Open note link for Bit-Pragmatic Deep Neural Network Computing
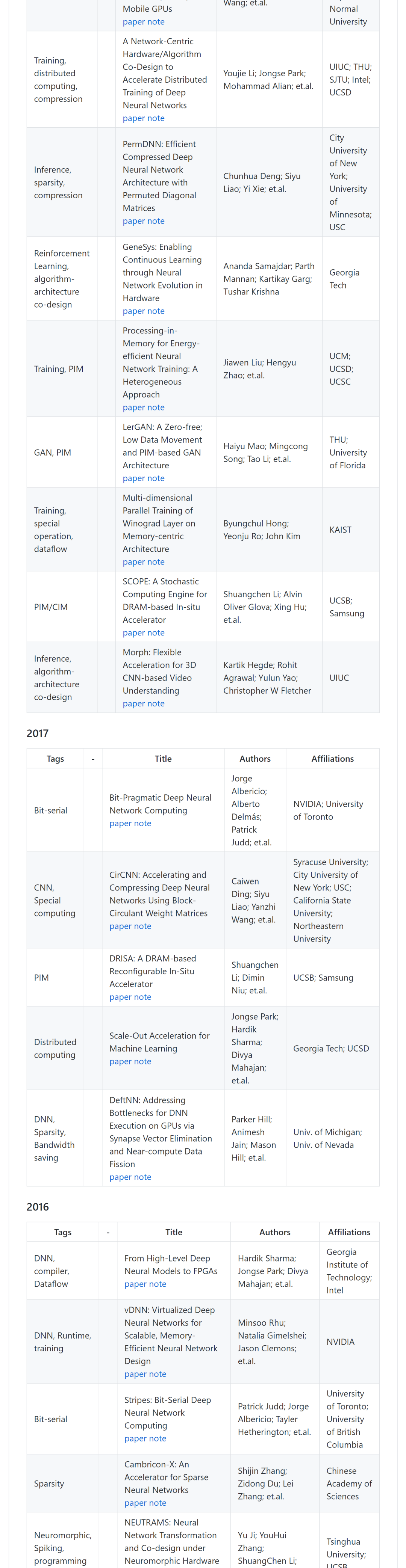The width and height of the screenshot is (406, 1568). pos(142,823)
